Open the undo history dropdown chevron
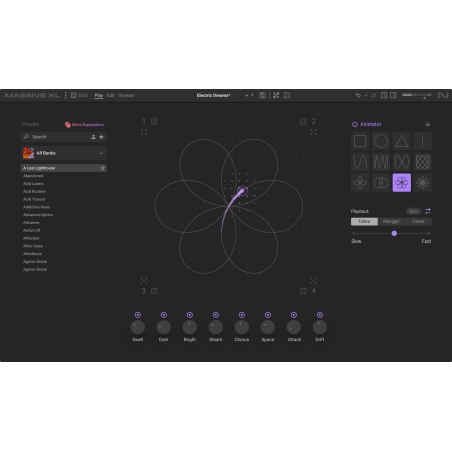Image resolution: width=452 pixels, height=452 pixels. (x=366, y=95)
